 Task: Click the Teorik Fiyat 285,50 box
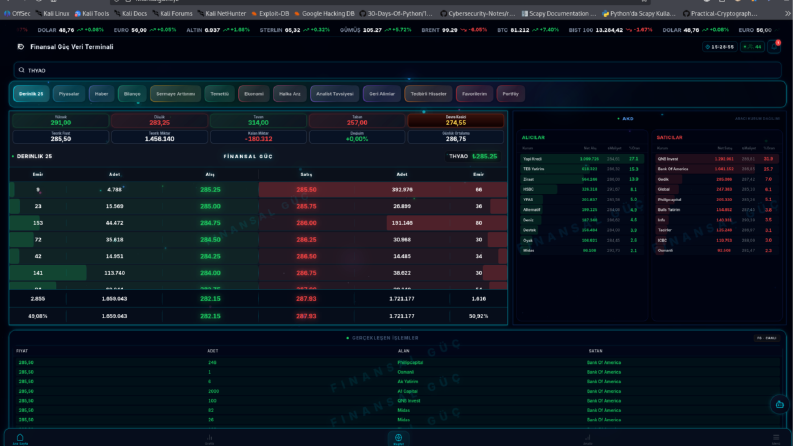point(61,137)
